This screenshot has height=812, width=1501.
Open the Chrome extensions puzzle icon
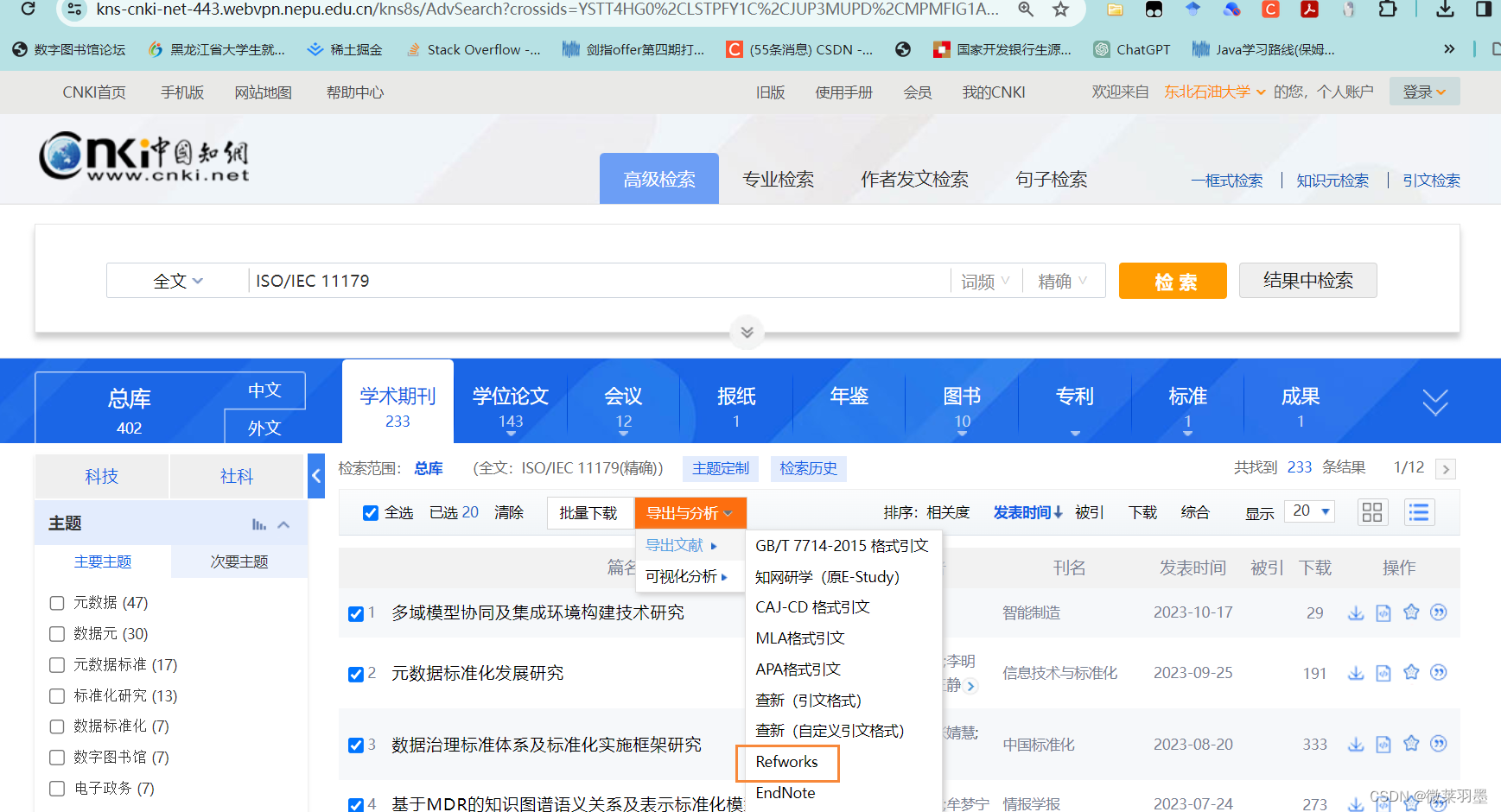[1387, 10]
